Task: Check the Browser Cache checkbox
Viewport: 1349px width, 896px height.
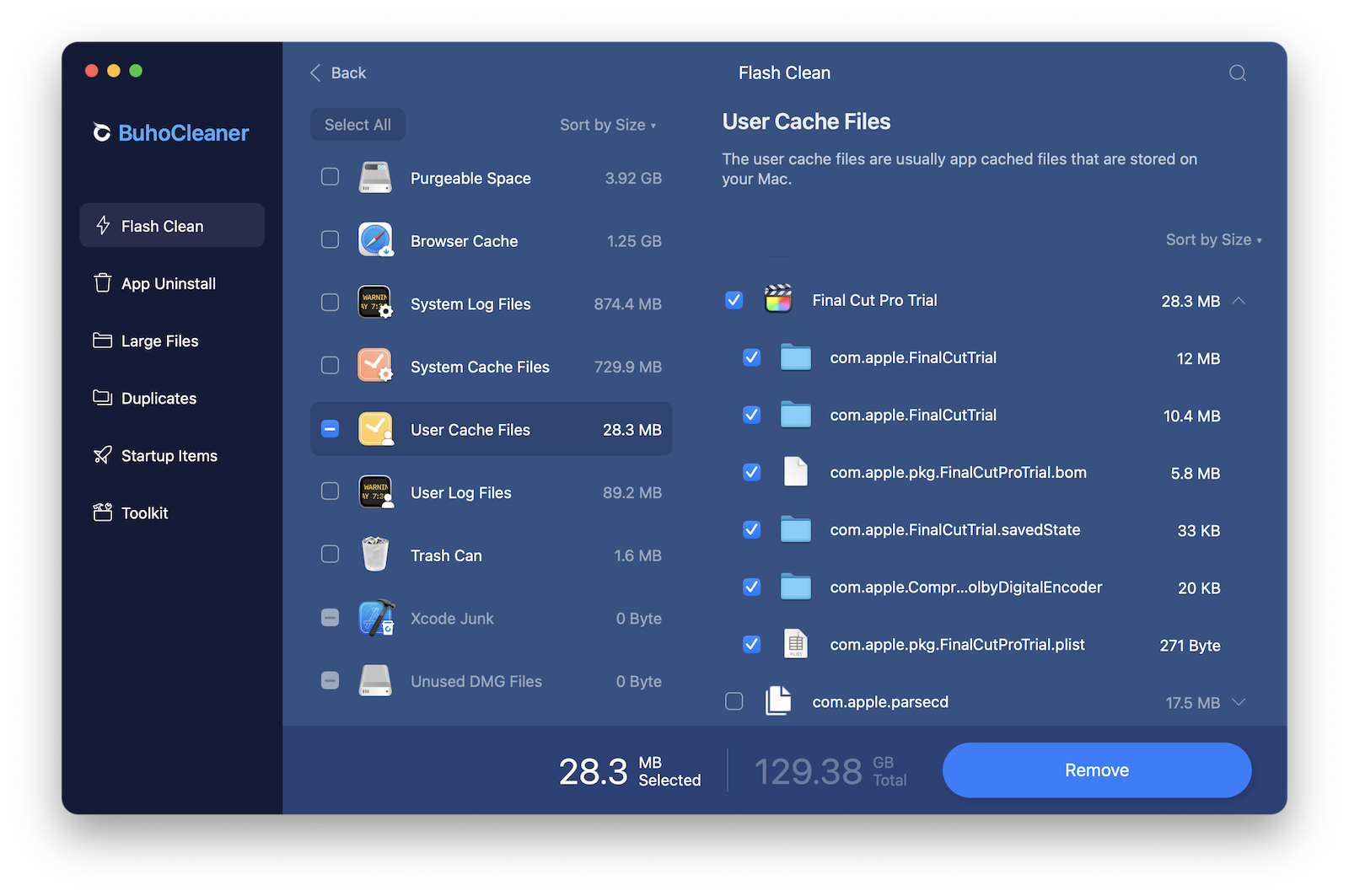Action: pyautogui.click(x=330, y=240)
